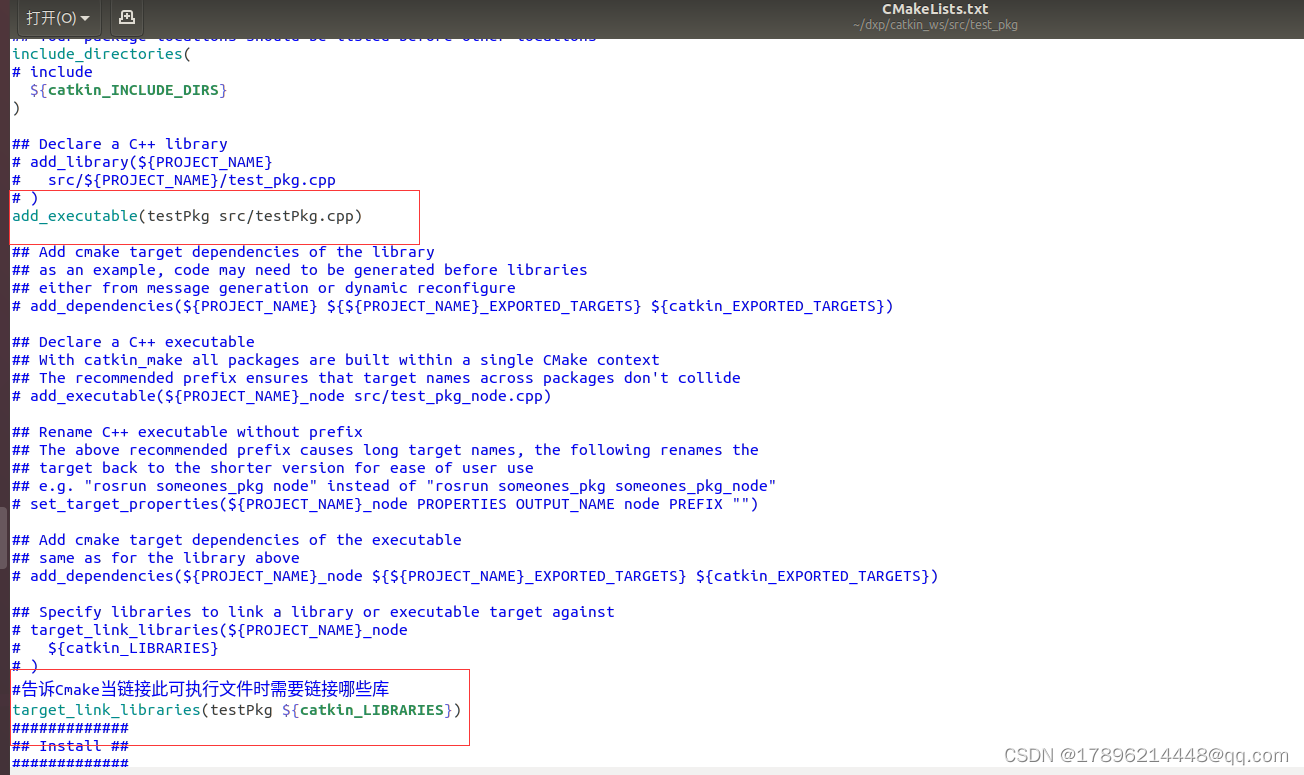The image size is (1304, 775).
Task: Click "## same as for the library above" line
Action: click(156, 558)
